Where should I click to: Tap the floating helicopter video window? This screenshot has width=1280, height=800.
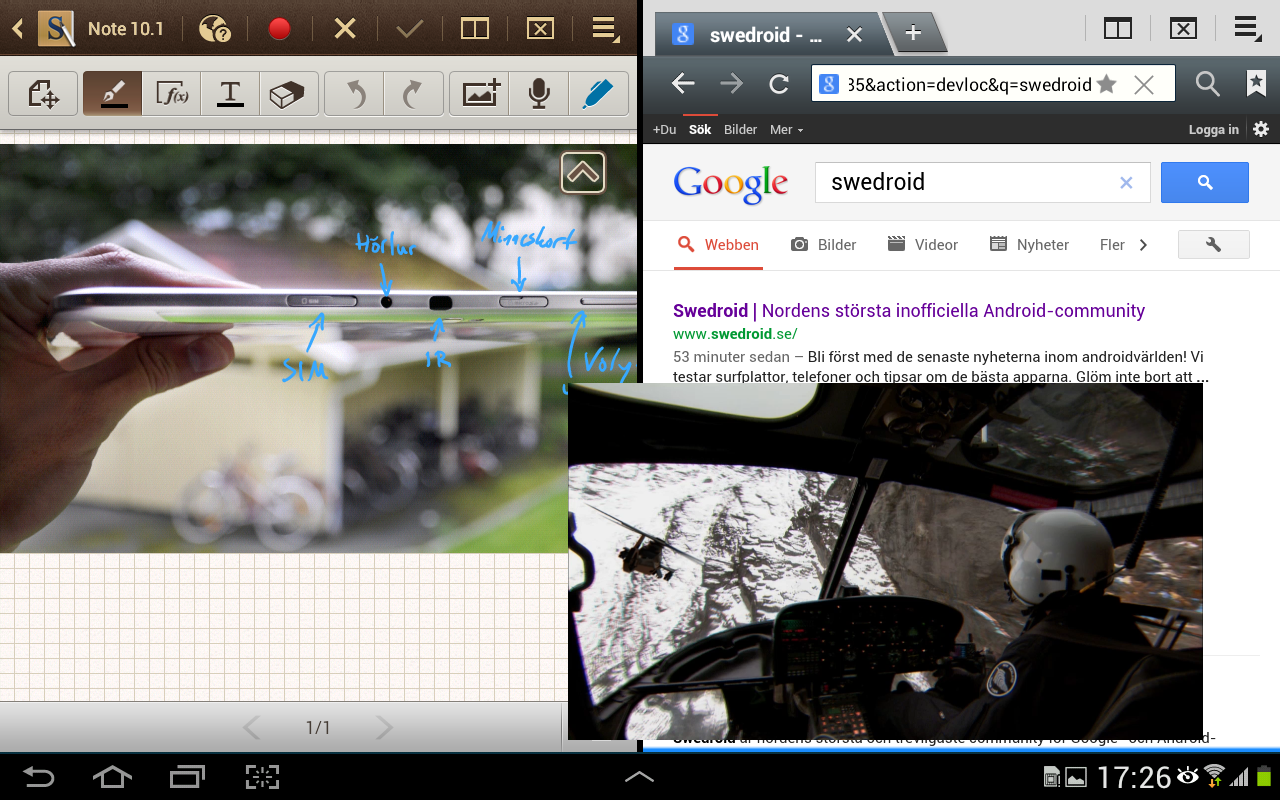coord(885,561)
